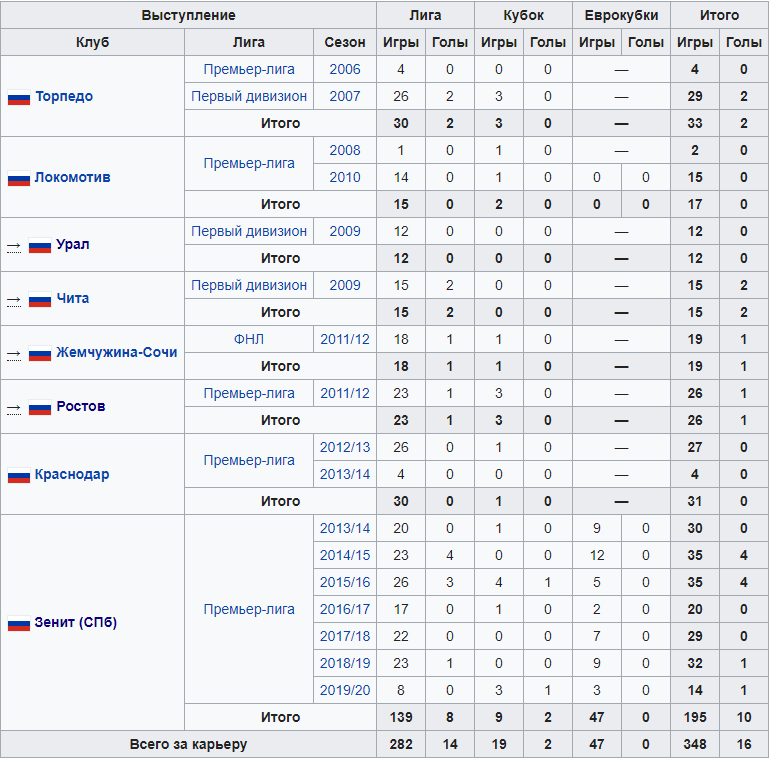771x759 pixels.
Task: Open the 2017/18 season link
Action: (345, 636)
